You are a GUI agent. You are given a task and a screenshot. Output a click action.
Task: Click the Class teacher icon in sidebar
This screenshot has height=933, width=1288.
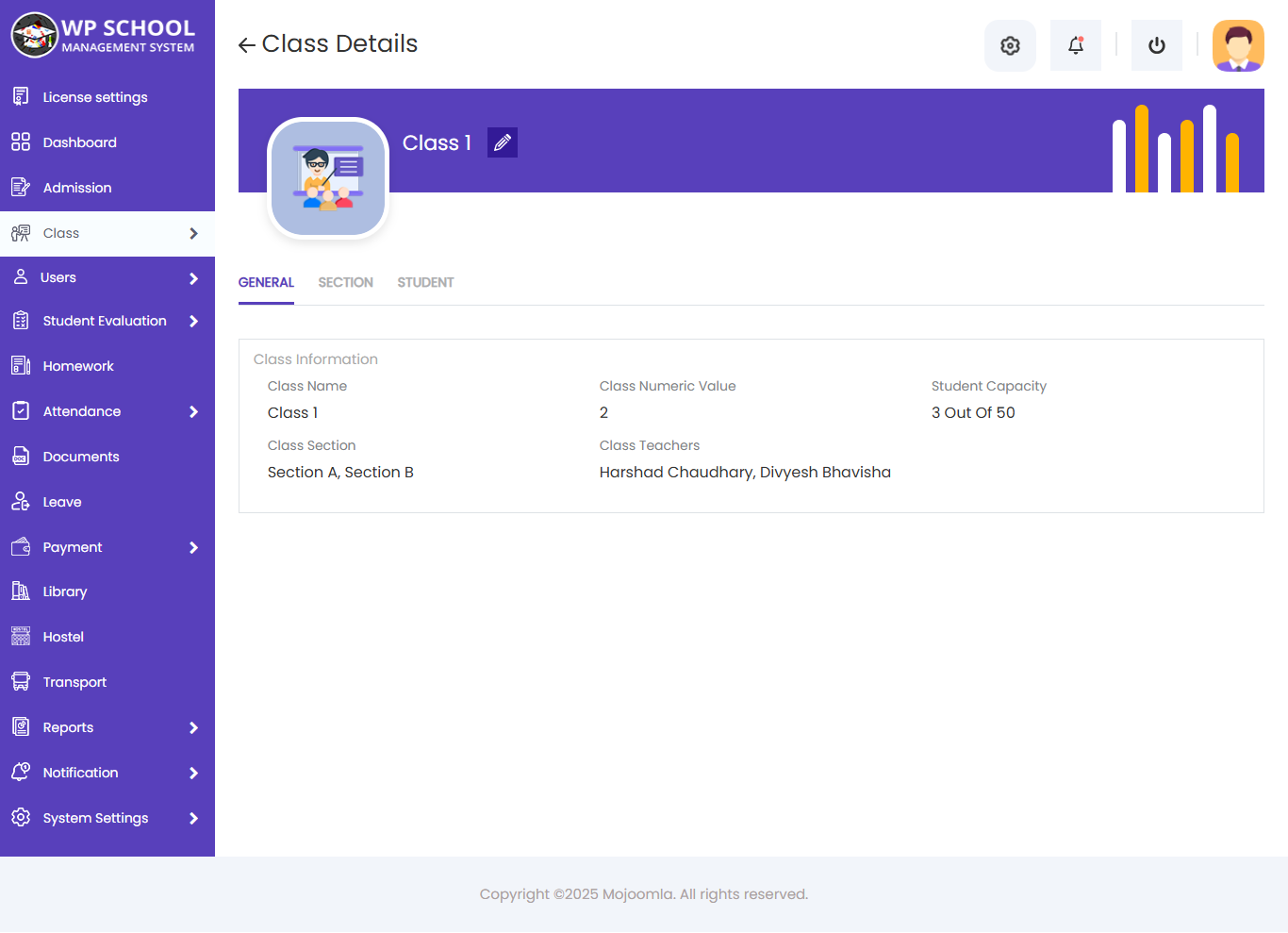21,233
